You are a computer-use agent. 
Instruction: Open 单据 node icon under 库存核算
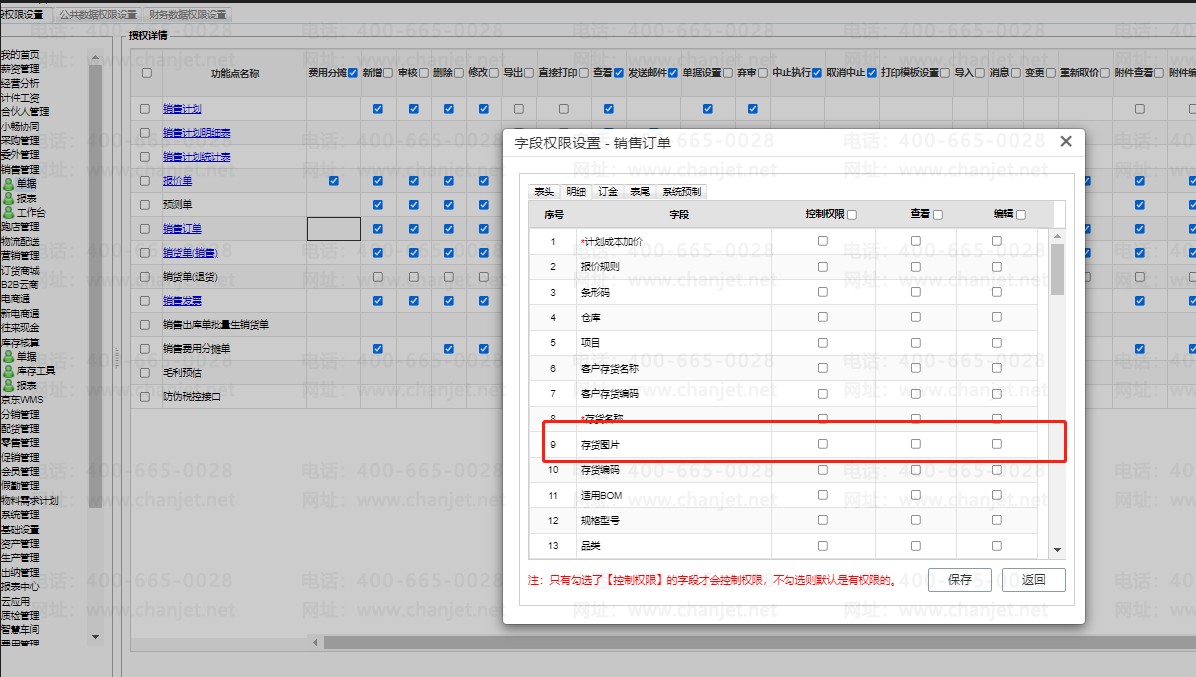point(8,356)
